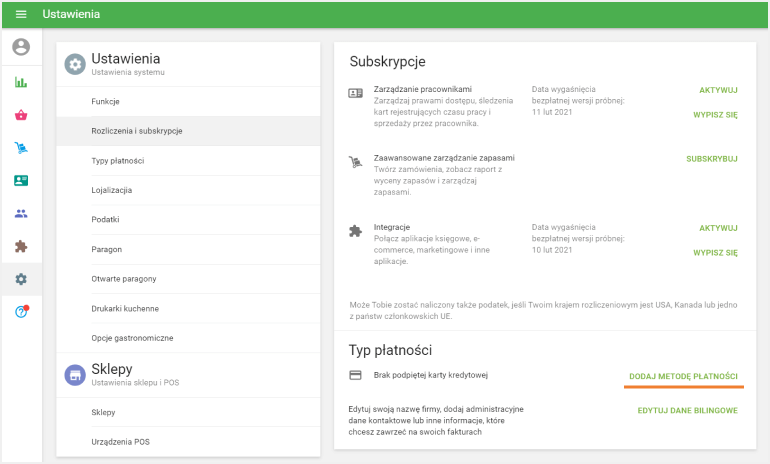Image resolution: width=770 pixels, height=464 pixels.
Task: Open Sklepy list item
Action: (189, 412)
